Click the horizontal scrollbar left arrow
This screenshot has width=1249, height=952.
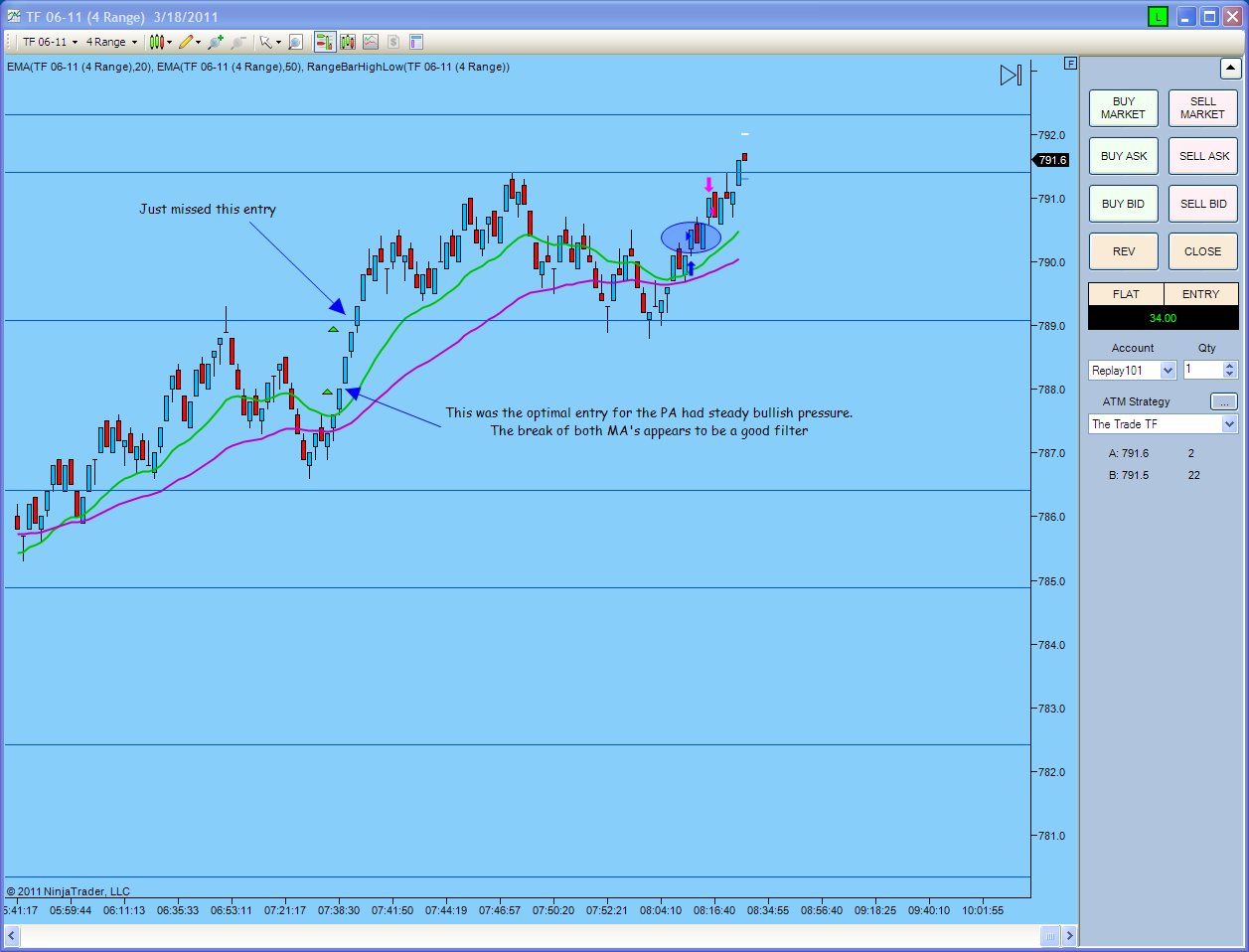tap(12, 935)
